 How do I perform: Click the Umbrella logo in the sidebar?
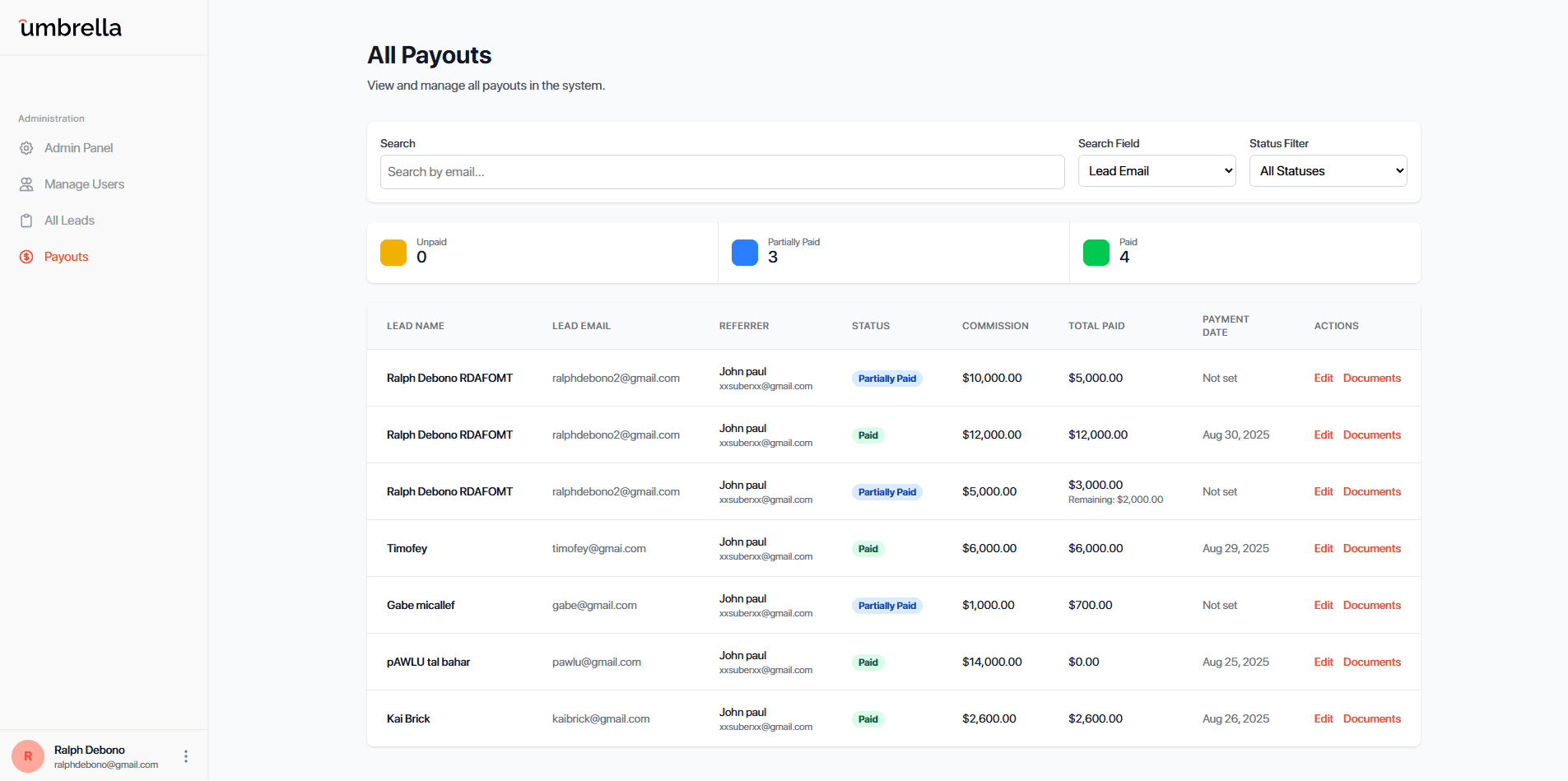point(69,27)
